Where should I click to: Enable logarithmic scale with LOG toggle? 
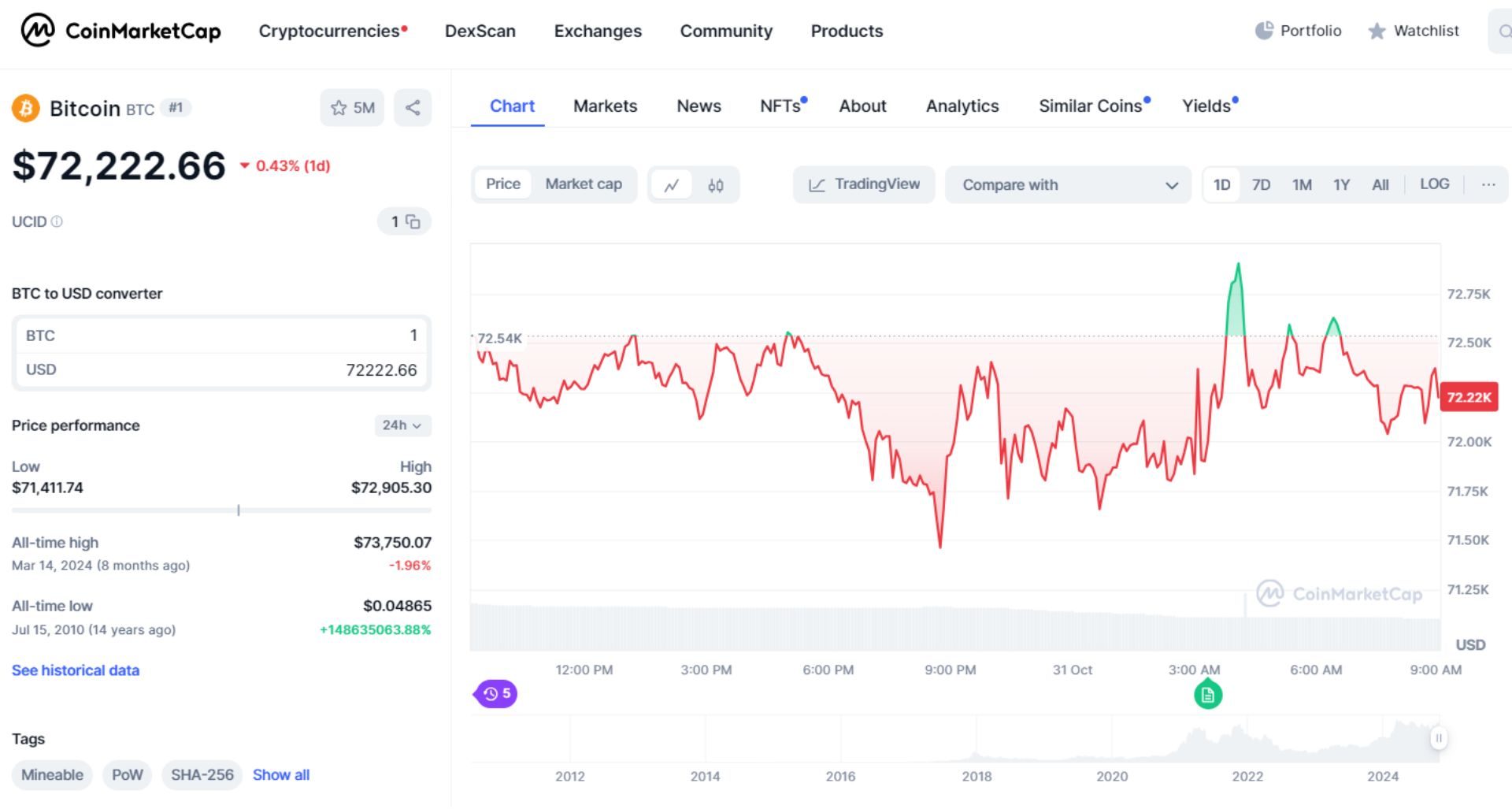click(1435, 184)
